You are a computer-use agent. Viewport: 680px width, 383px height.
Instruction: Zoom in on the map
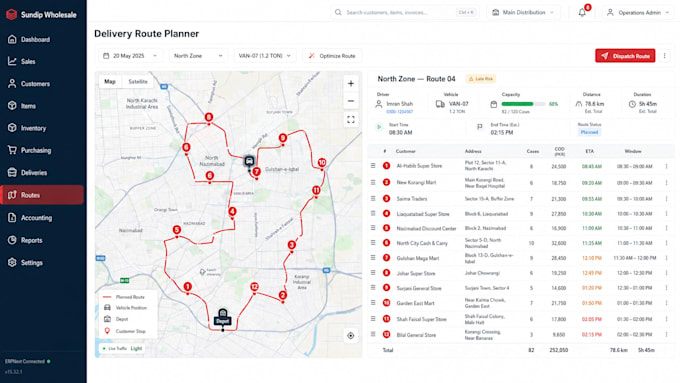click(351, 83)
